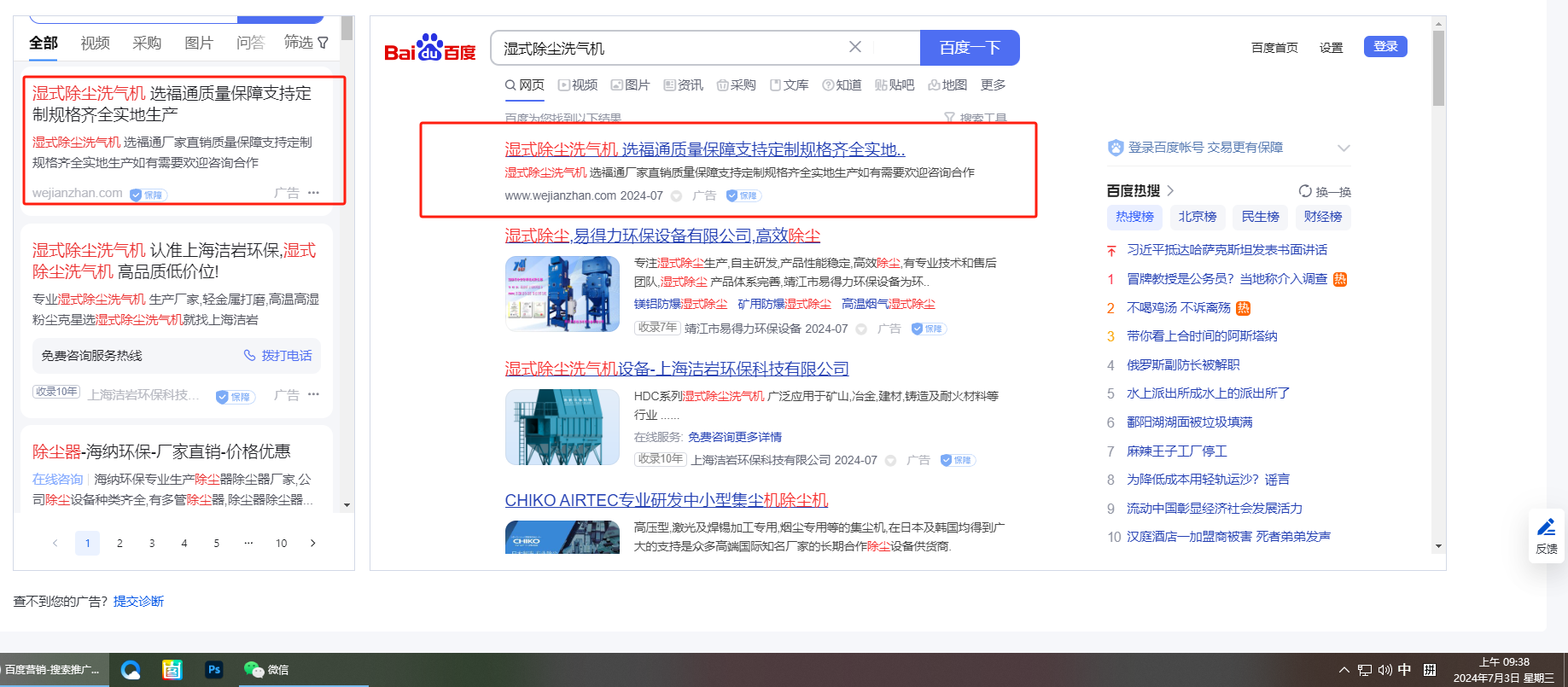Switch to the 视频 tab in the mobile preview
This screenshot has width=1568, height=687.
tap(95, 43)
